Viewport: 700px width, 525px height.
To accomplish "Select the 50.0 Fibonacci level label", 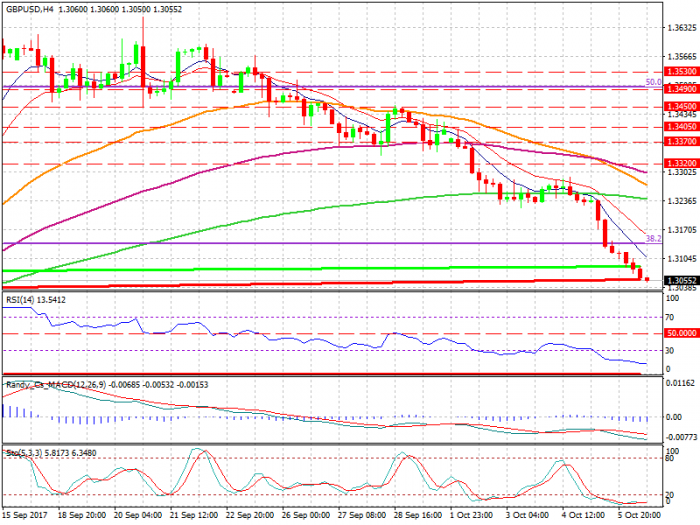I will [x=650, y=82].
